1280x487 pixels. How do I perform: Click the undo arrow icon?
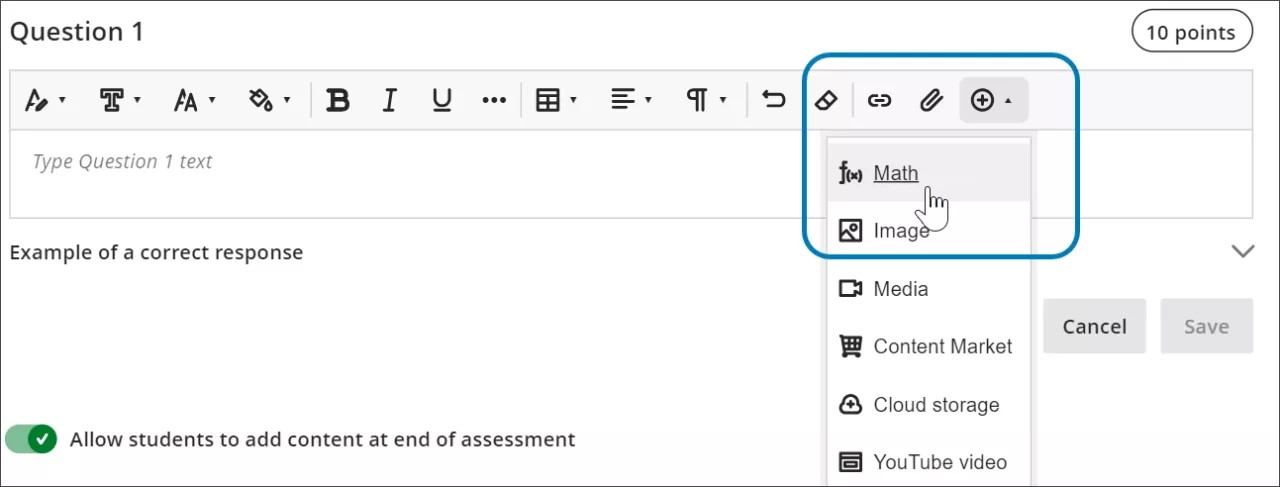click(x=773, y=100)
